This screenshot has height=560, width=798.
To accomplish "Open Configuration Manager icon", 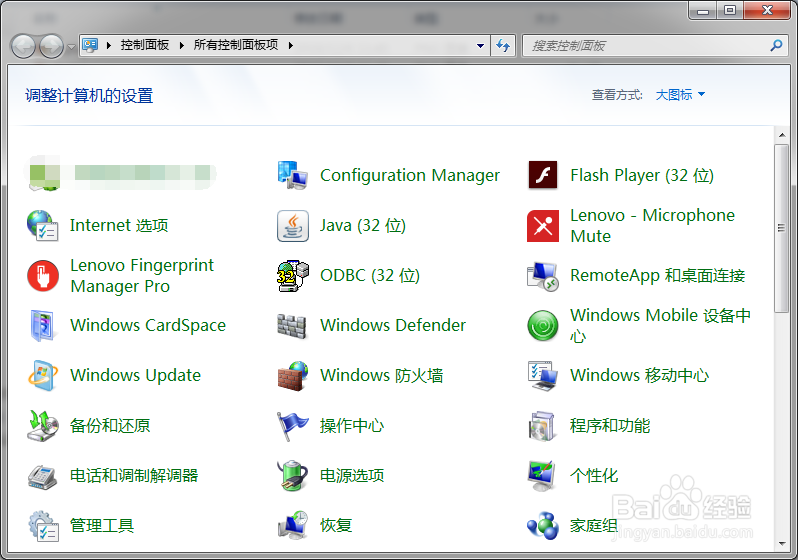I will pos(293,175).
